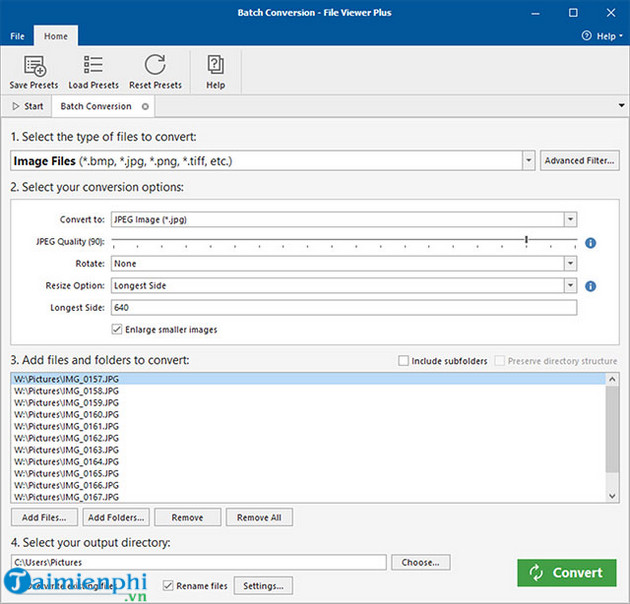The width and height of the screenshot is (630, 604).
Task: Open the Help icon in ribbon
Action: tap(215, 66)
